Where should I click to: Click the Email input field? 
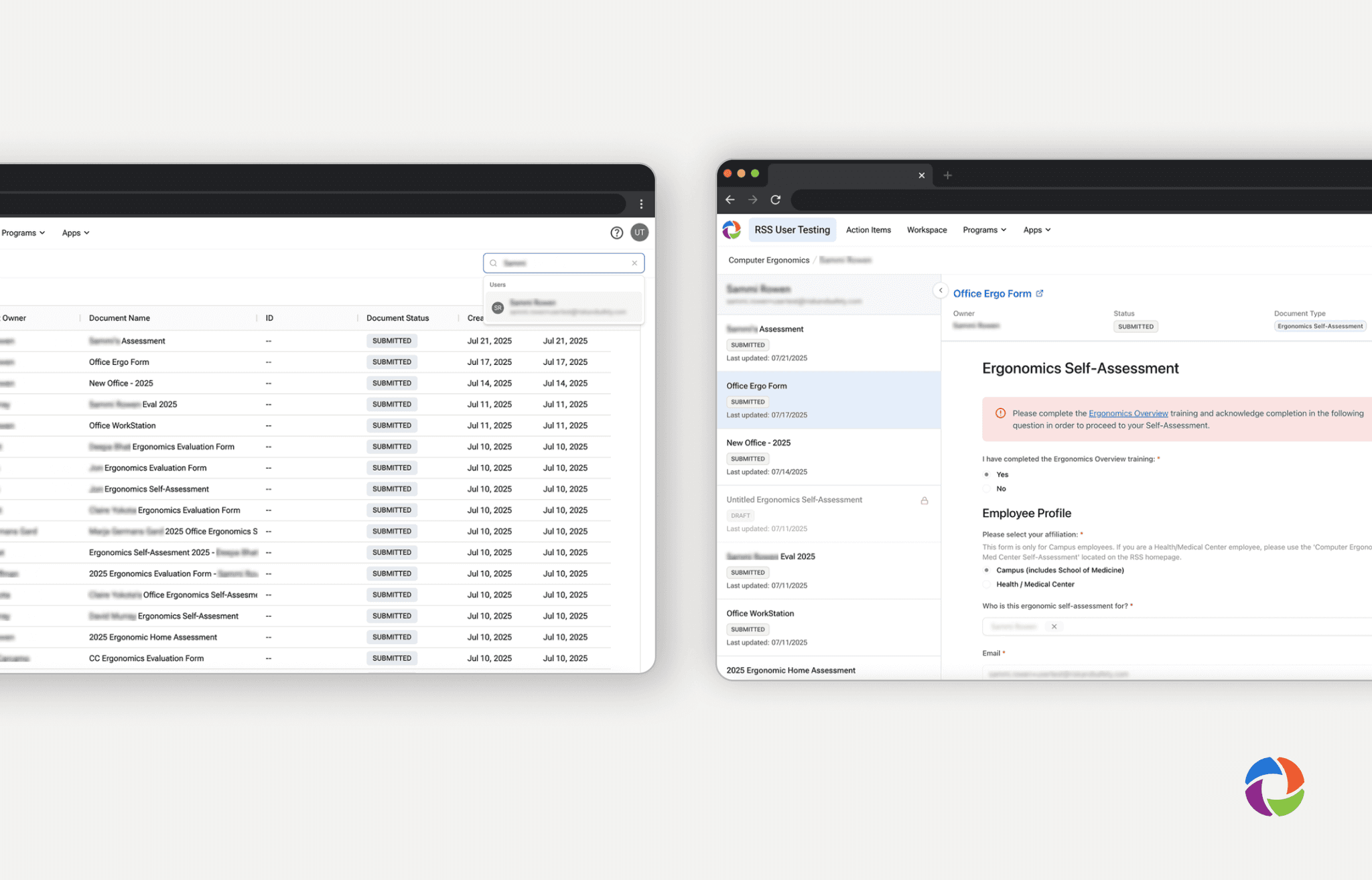tap(1177, 673)
